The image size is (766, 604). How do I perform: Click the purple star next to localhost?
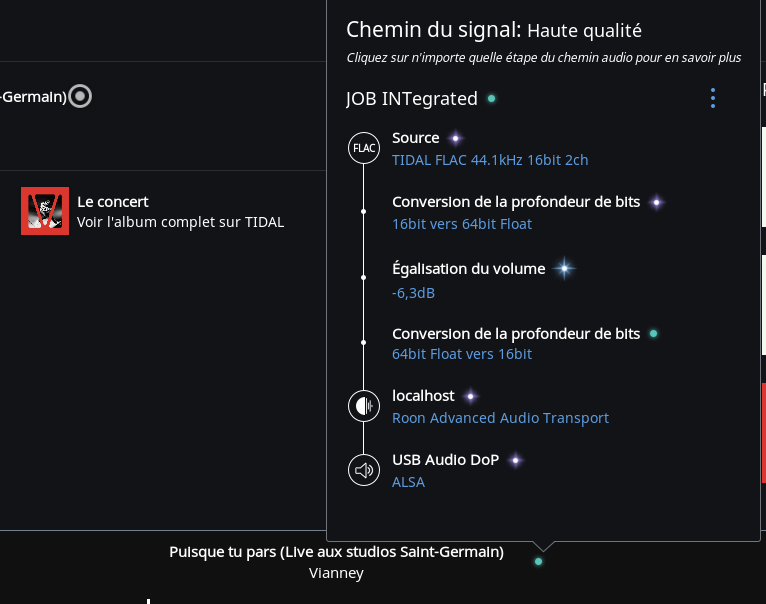click(x=470, y=396)
